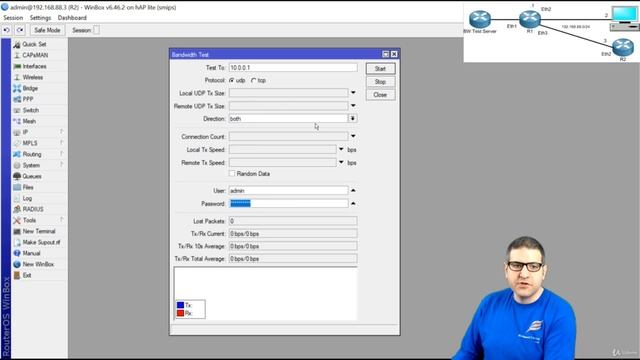The height and width of the screenshot is (360, 640).
Task: Close the Bandwidth Test dialog with X
Action: pyautogui.click(x=394, y=54)
